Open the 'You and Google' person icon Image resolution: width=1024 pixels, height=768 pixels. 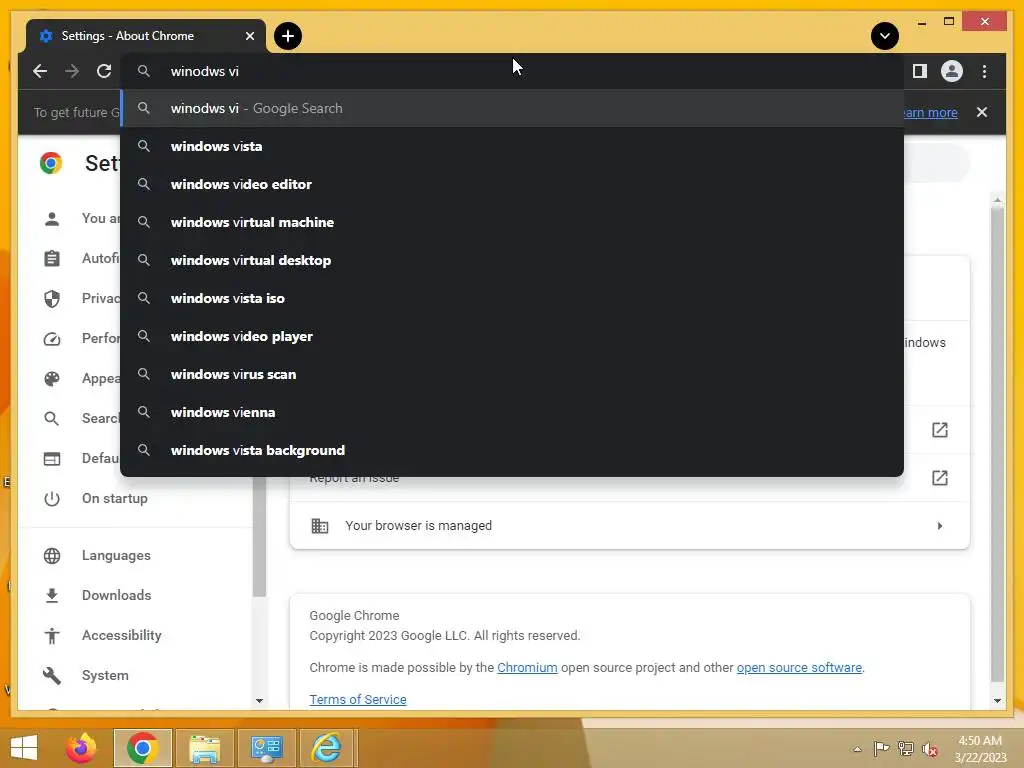pyautogui.click(x=52, y=219)
